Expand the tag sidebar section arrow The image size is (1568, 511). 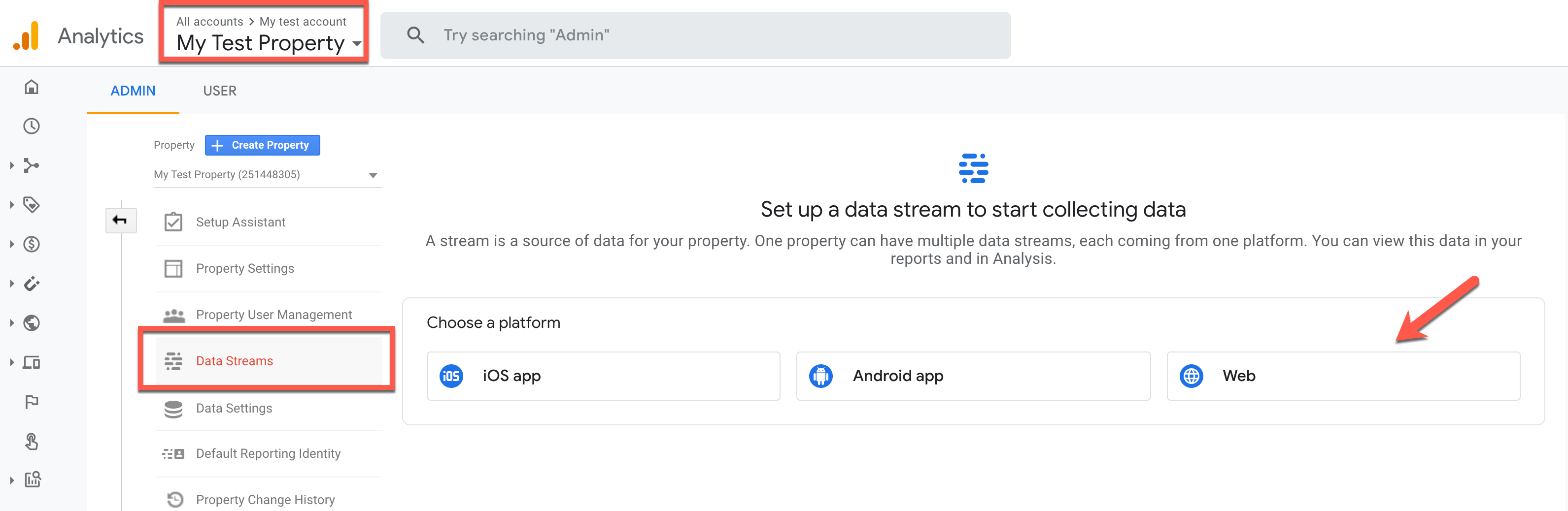point(11,205)
